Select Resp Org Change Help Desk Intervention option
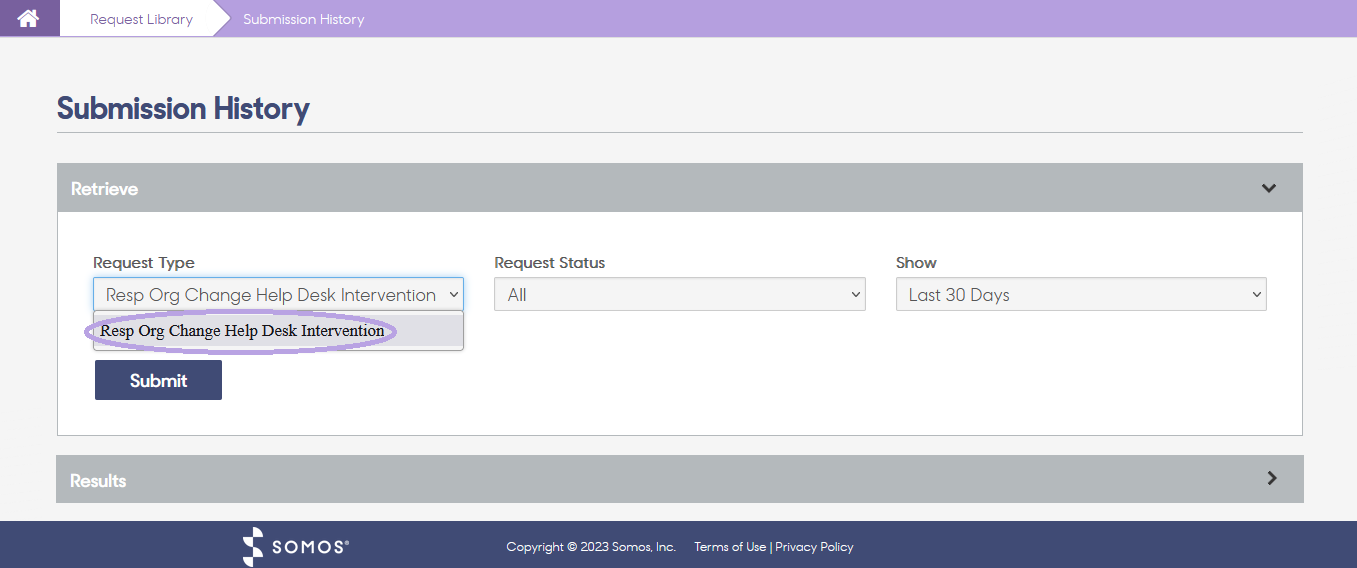Screen dimensions: 1357x568 (242, 331)
